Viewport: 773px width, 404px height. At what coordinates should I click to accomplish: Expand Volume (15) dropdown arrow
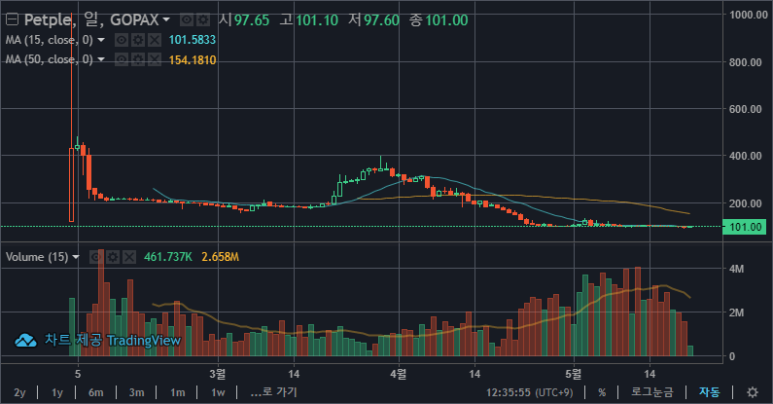click(x=76, y=257)
